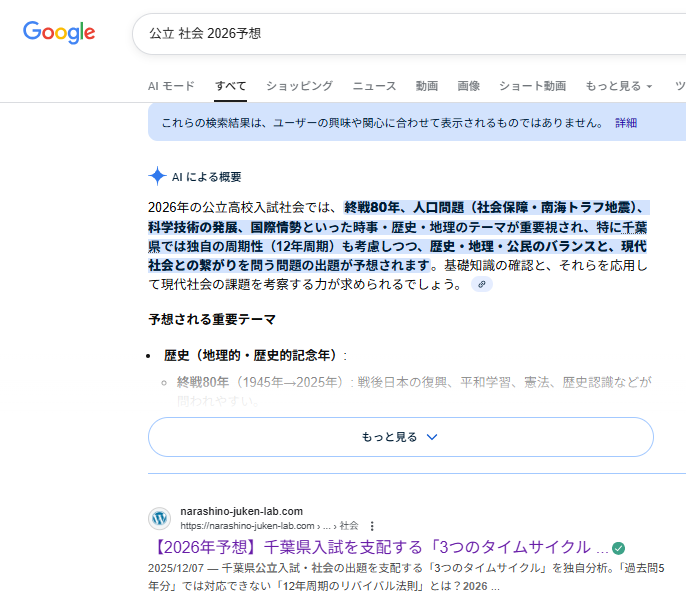Select the ショート動画 tab

pyautogui.click(x=532, y=86)
